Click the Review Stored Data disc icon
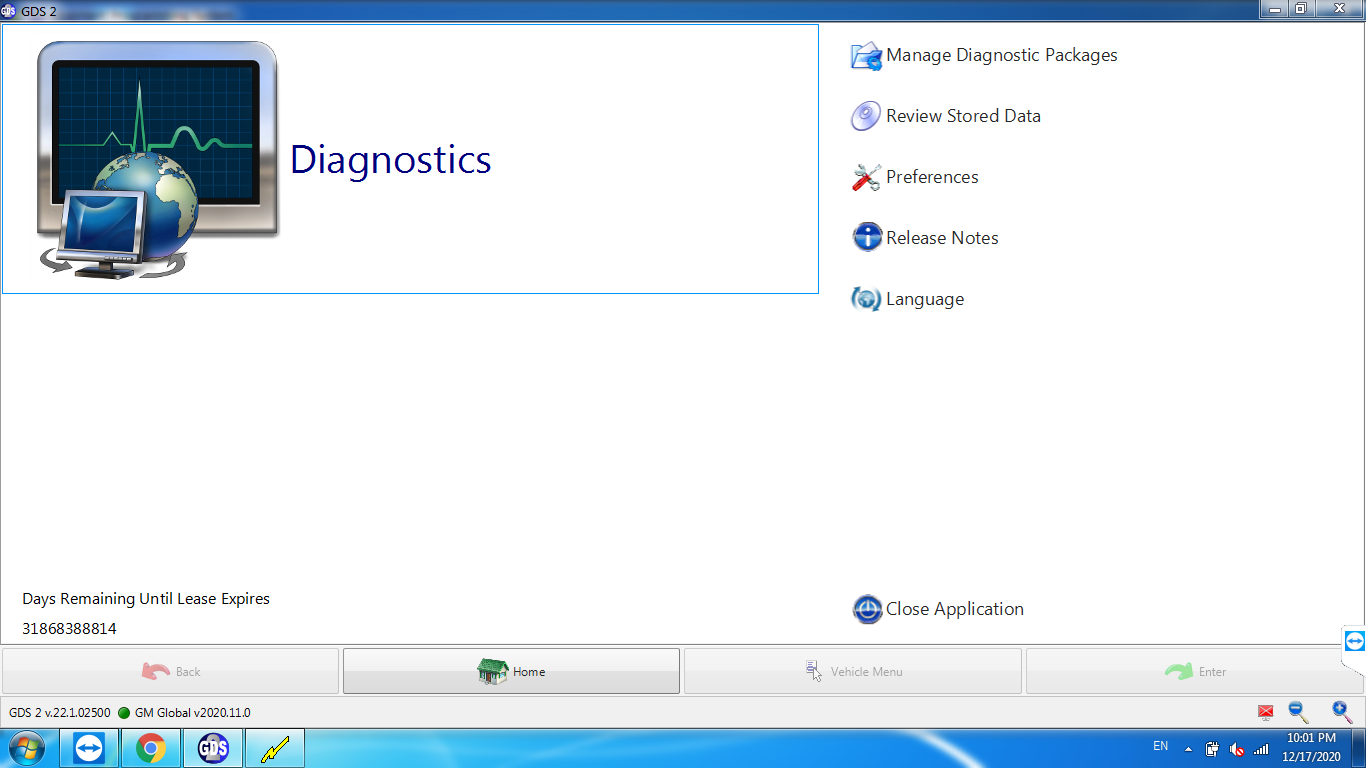Image resolution: width=1366 pixels, height=768 pixels. (x=866, y=116)
